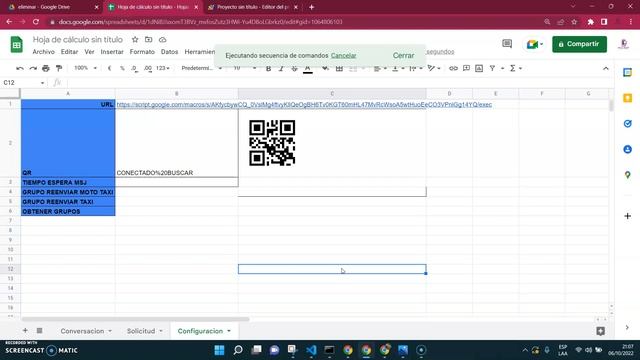The width and height of the screenshot is (640, 360).
Task: Open number format 123 dropdown
Action: 162,68
